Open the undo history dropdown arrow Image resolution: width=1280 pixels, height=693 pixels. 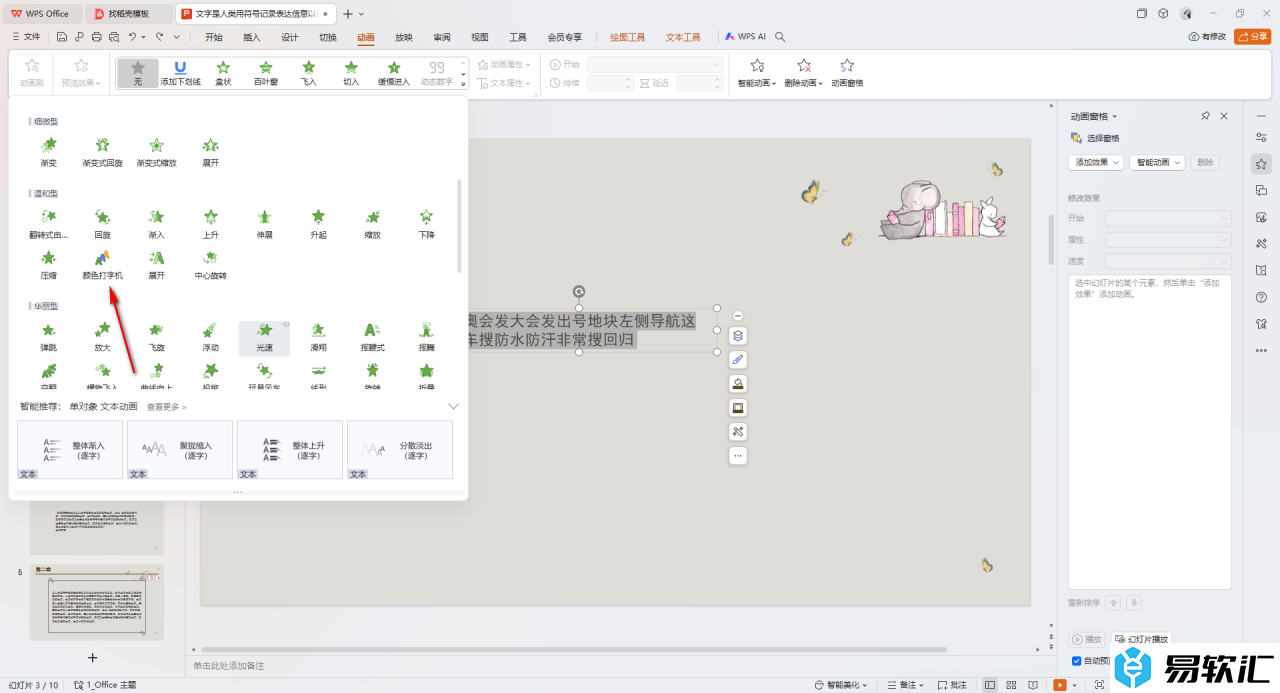(144, 37)
